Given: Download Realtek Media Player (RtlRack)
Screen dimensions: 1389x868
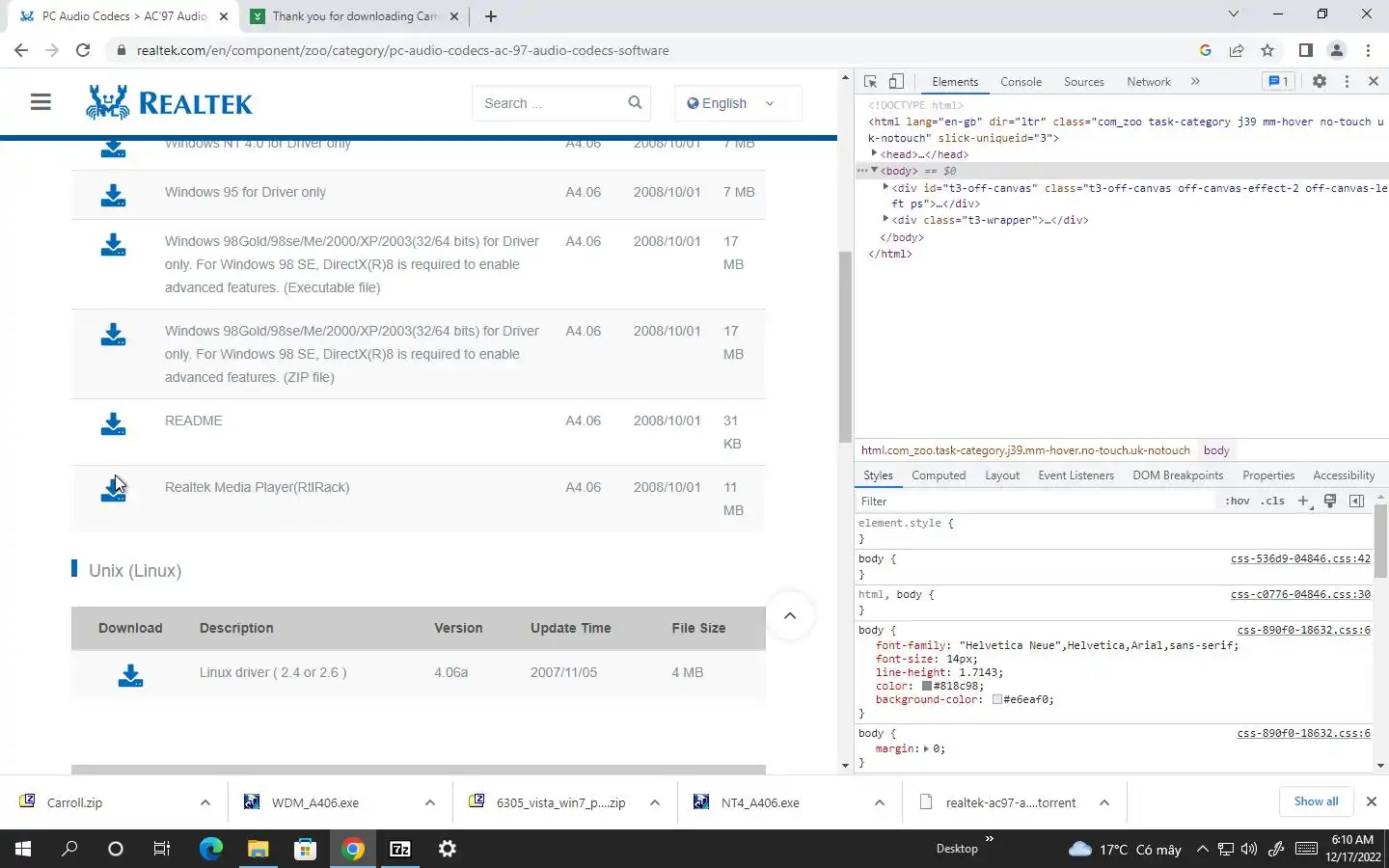Looking at the screenshot, I should pos(113,491).
